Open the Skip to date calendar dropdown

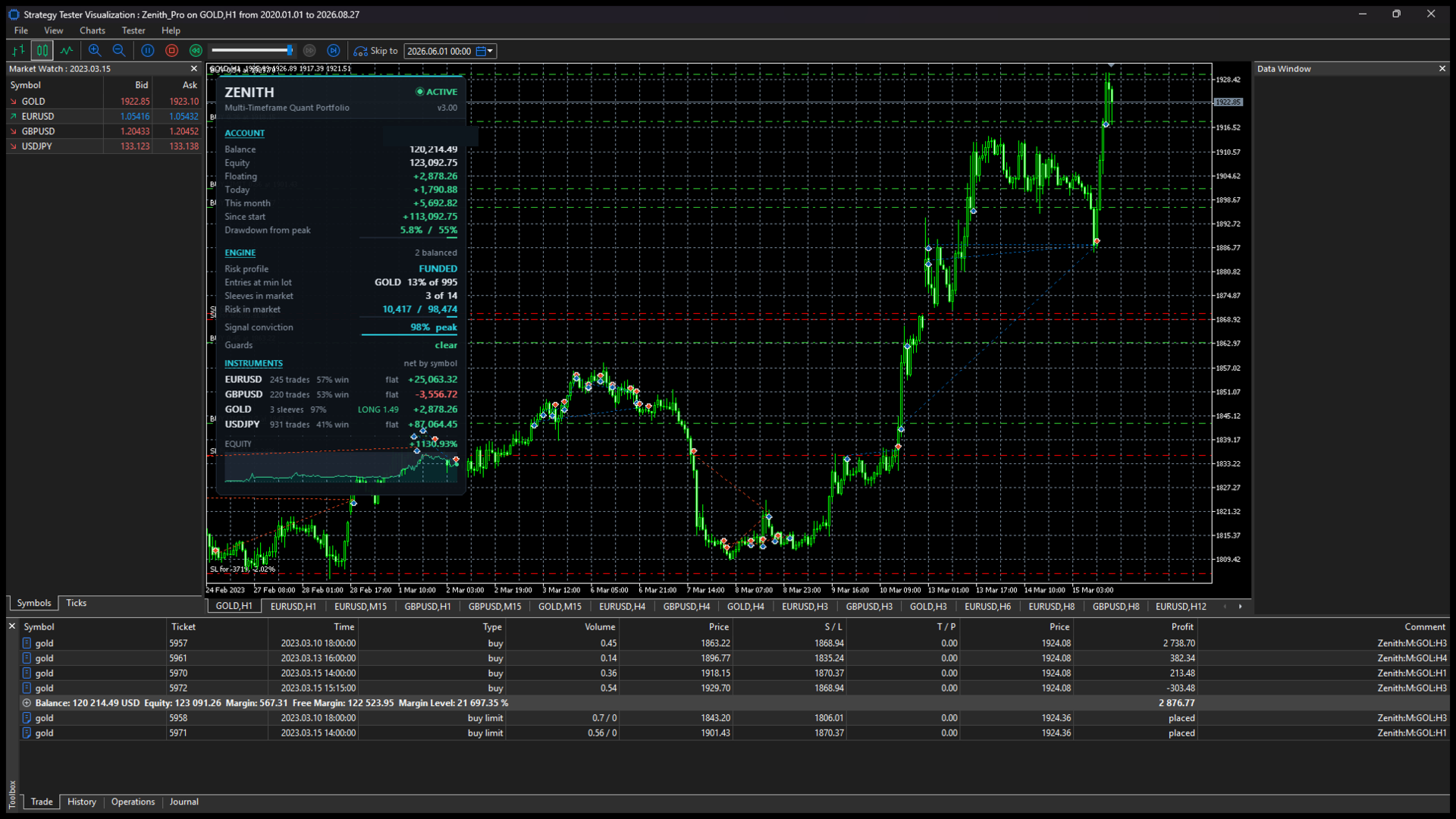point(485,51)
